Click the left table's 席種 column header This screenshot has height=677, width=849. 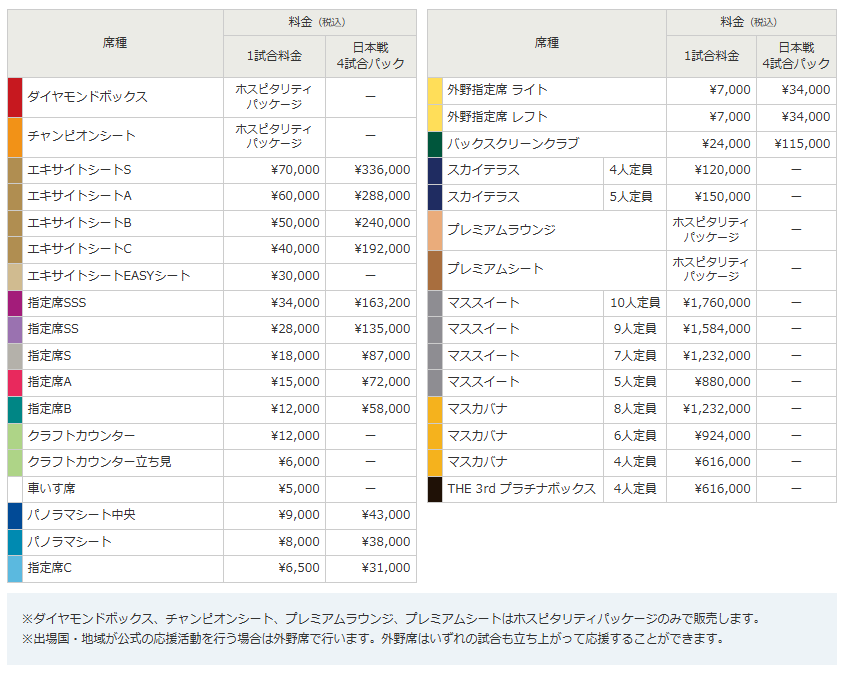pos(115,43)
